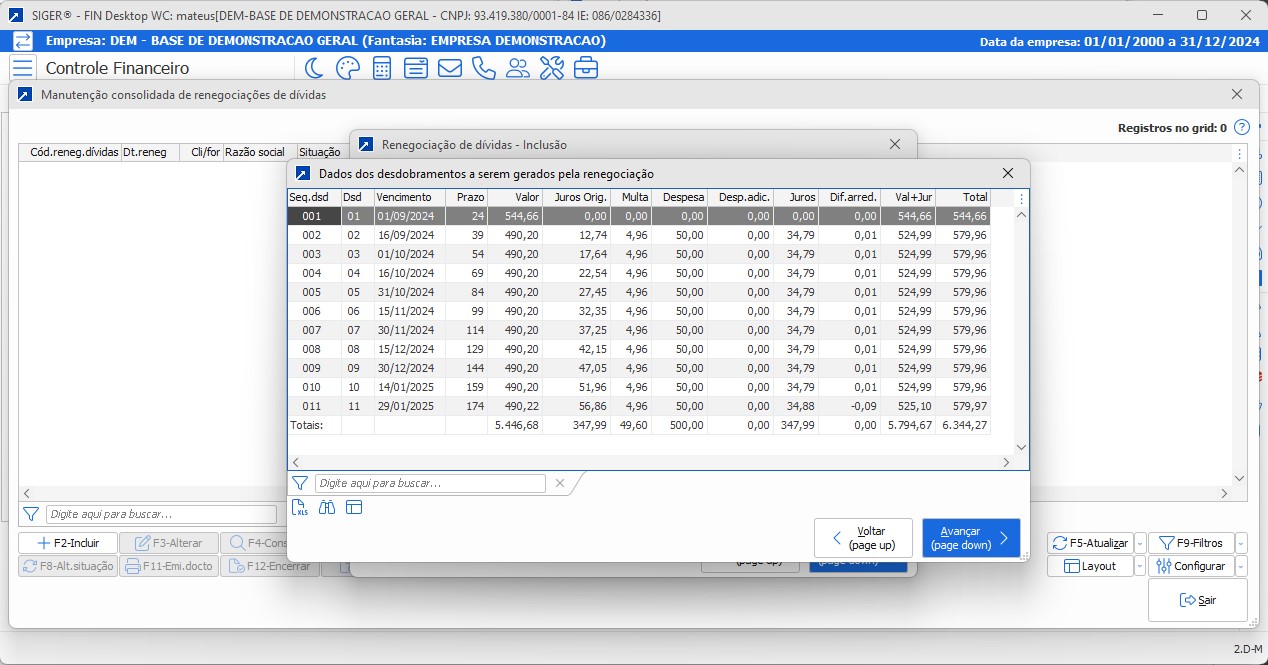Open the color palette theme icon

coord(347,68)
